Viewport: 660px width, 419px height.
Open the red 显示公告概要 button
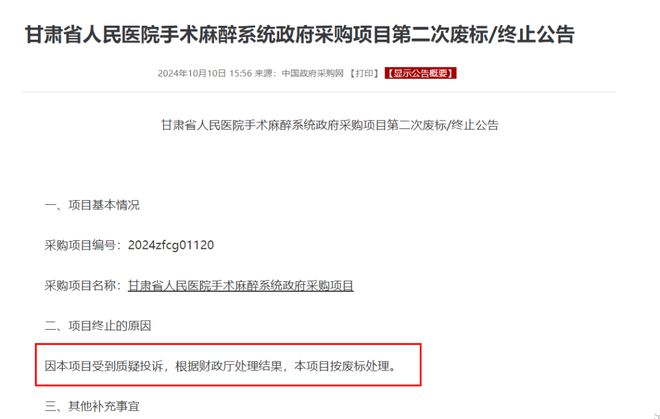pos(420,73)
